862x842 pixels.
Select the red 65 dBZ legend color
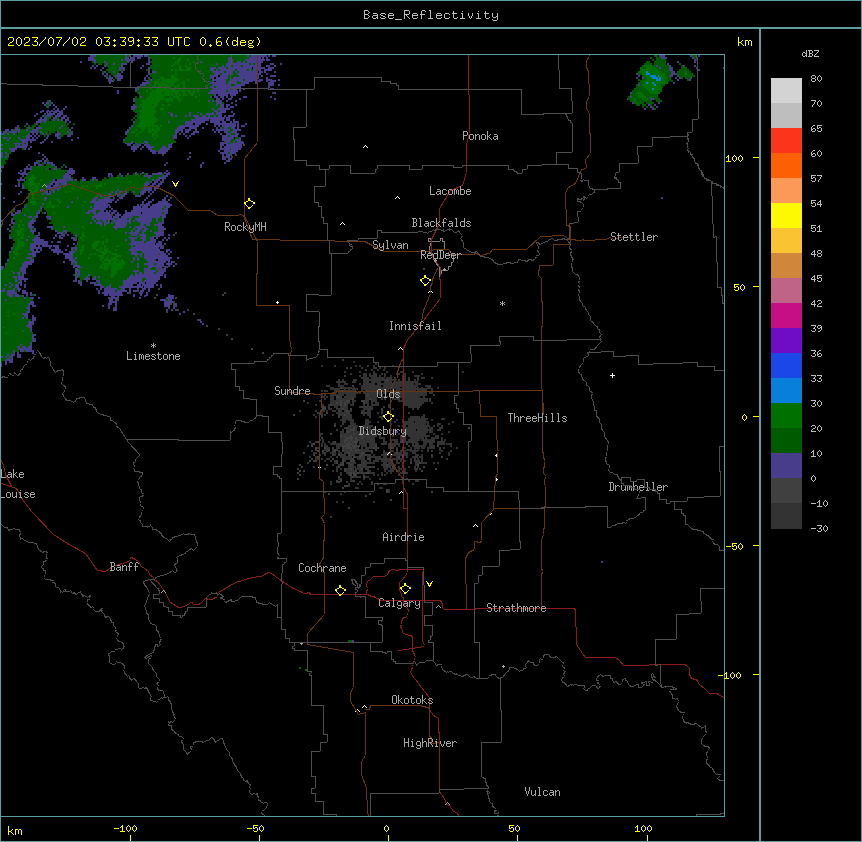point(786,141)
